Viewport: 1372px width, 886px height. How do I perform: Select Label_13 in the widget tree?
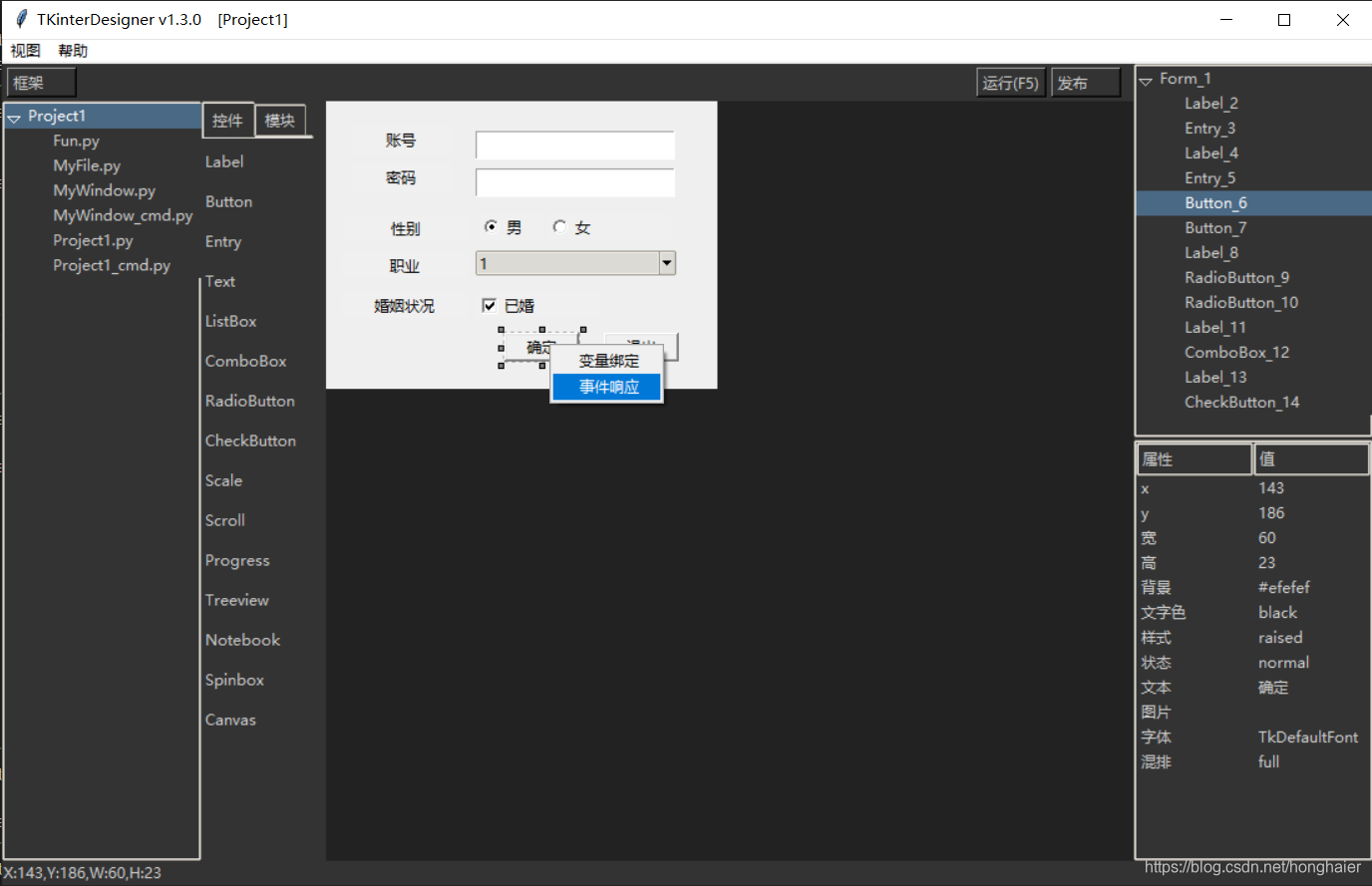(1215, 378)
